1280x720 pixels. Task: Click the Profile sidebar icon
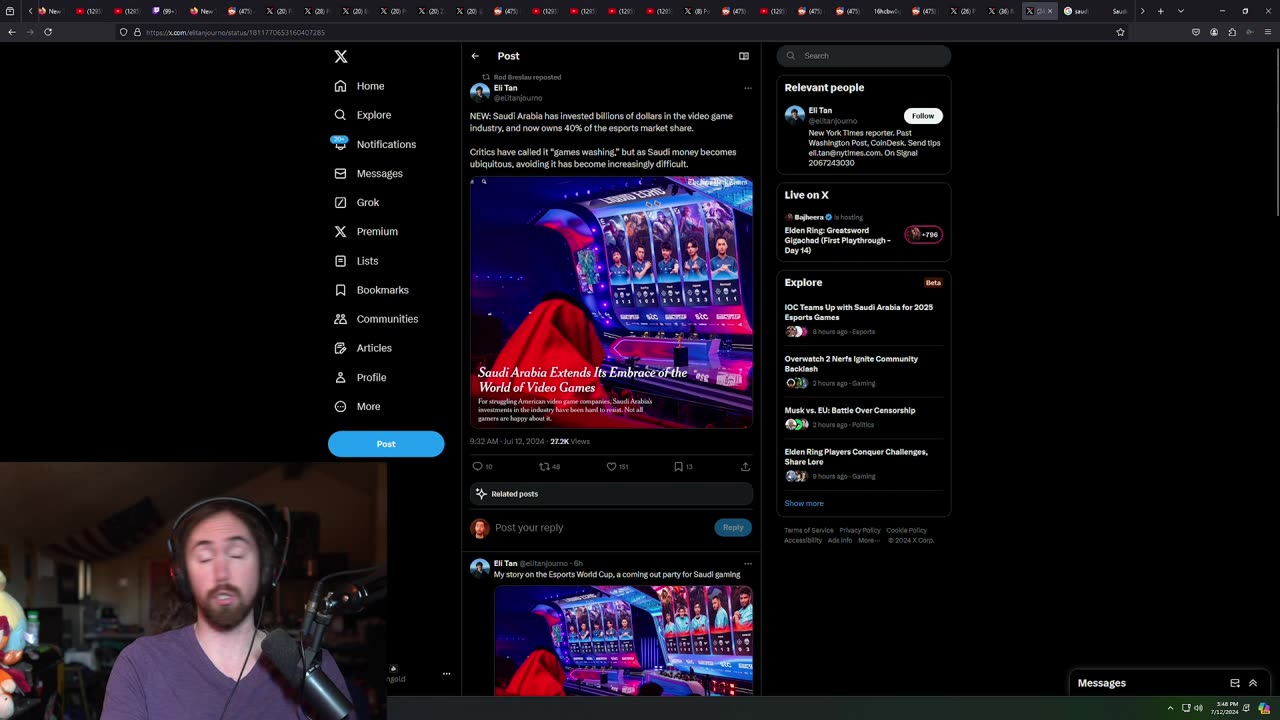[340, 377]
